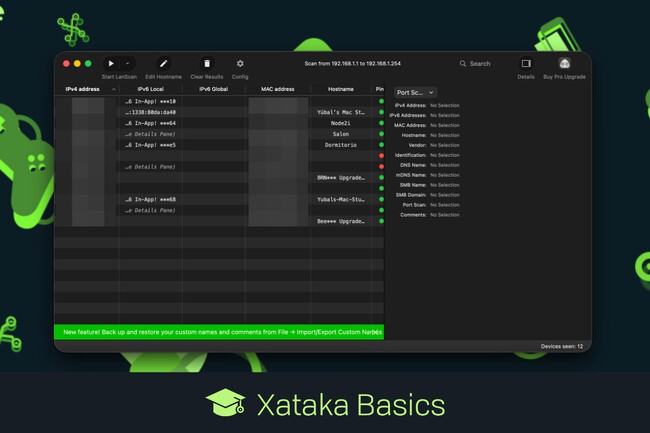Click the Hostname column header

point(340,89)
